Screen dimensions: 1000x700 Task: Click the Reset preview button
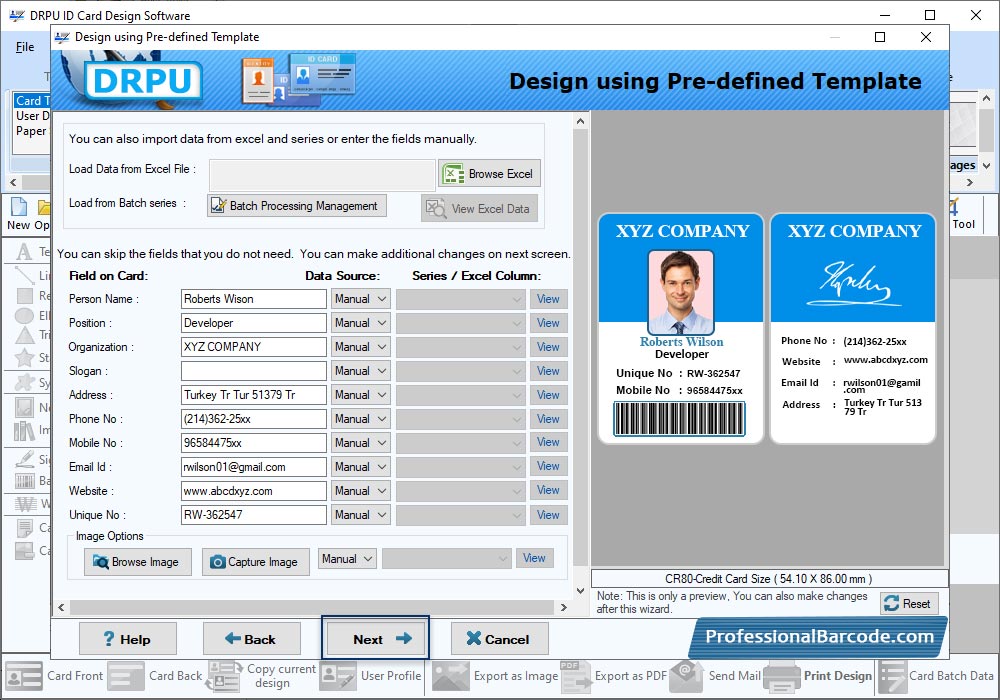(x=909, y=603)
